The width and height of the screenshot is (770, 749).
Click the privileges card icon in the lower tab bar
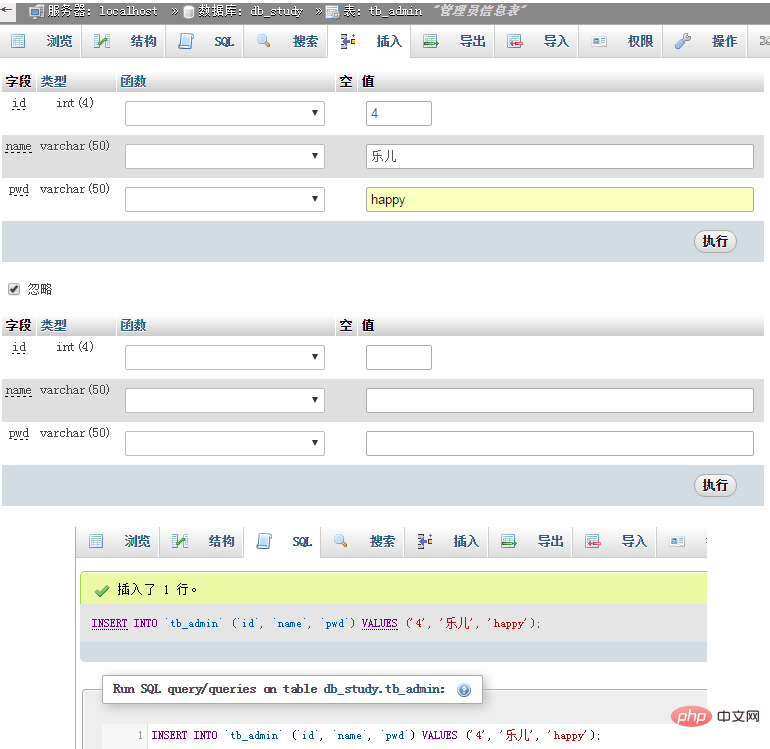677,542
